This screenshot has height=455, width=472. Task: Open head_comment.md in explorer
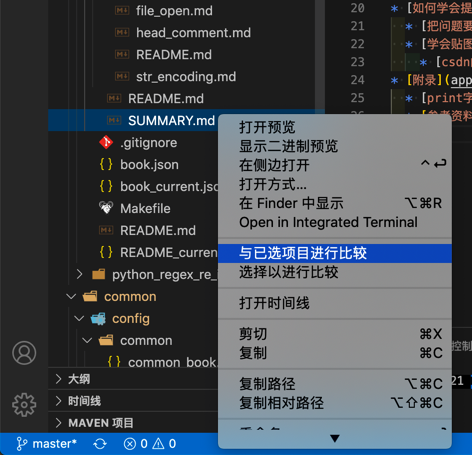click(194, 33)
